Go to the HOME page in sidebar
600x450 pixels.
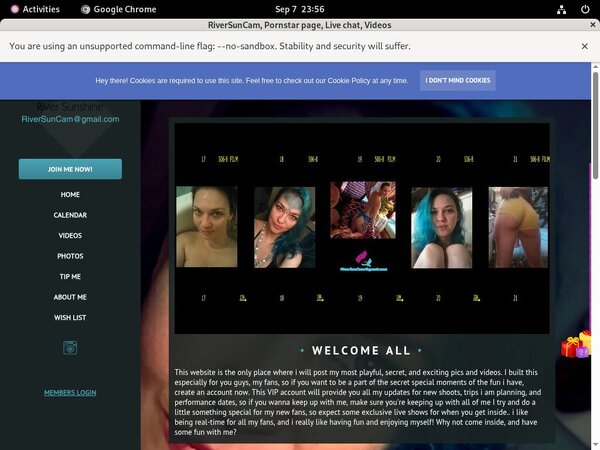click(x=70, y=195)
